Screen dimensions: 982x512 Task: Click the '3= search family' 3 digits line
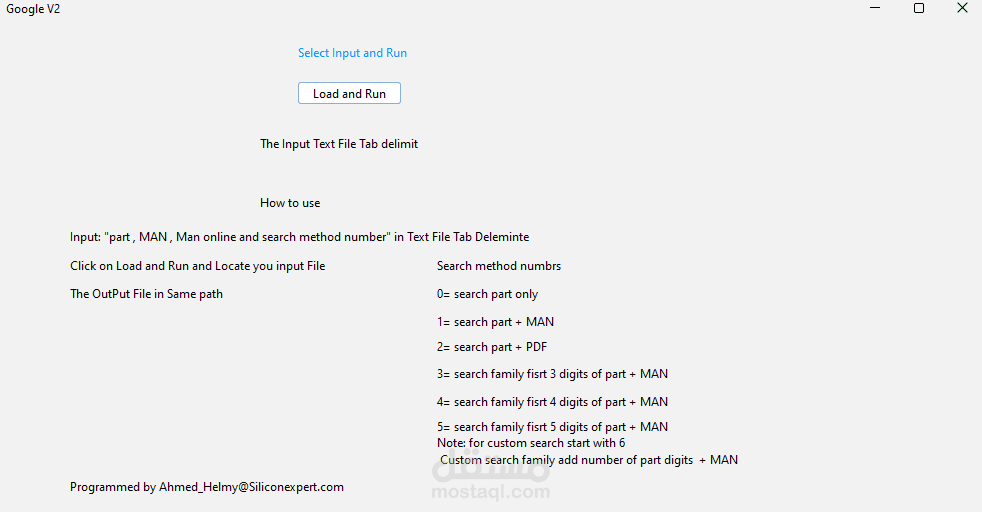pyautogui.click(x=552, y=374)
